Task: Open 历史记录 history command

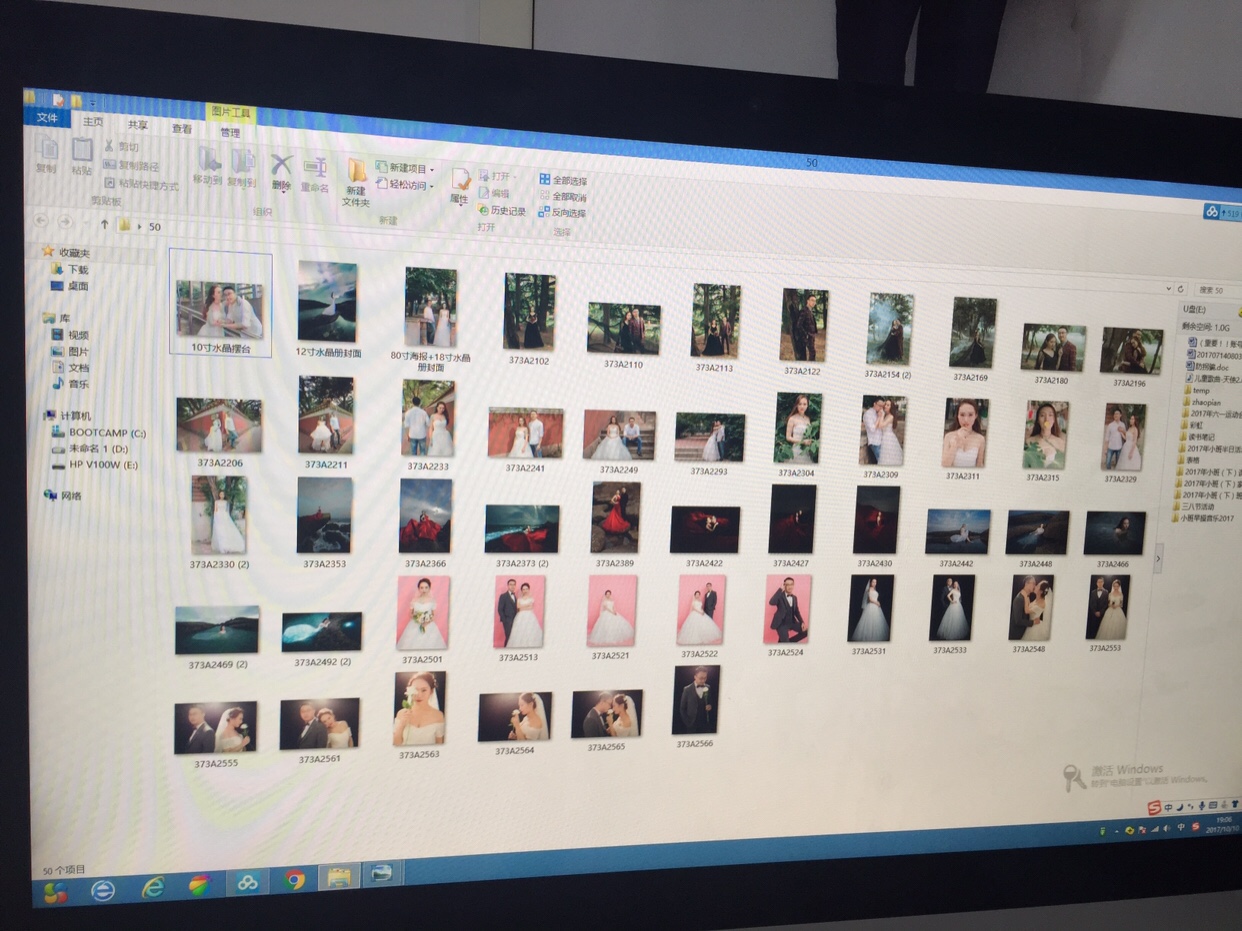Action: [502, 210]
